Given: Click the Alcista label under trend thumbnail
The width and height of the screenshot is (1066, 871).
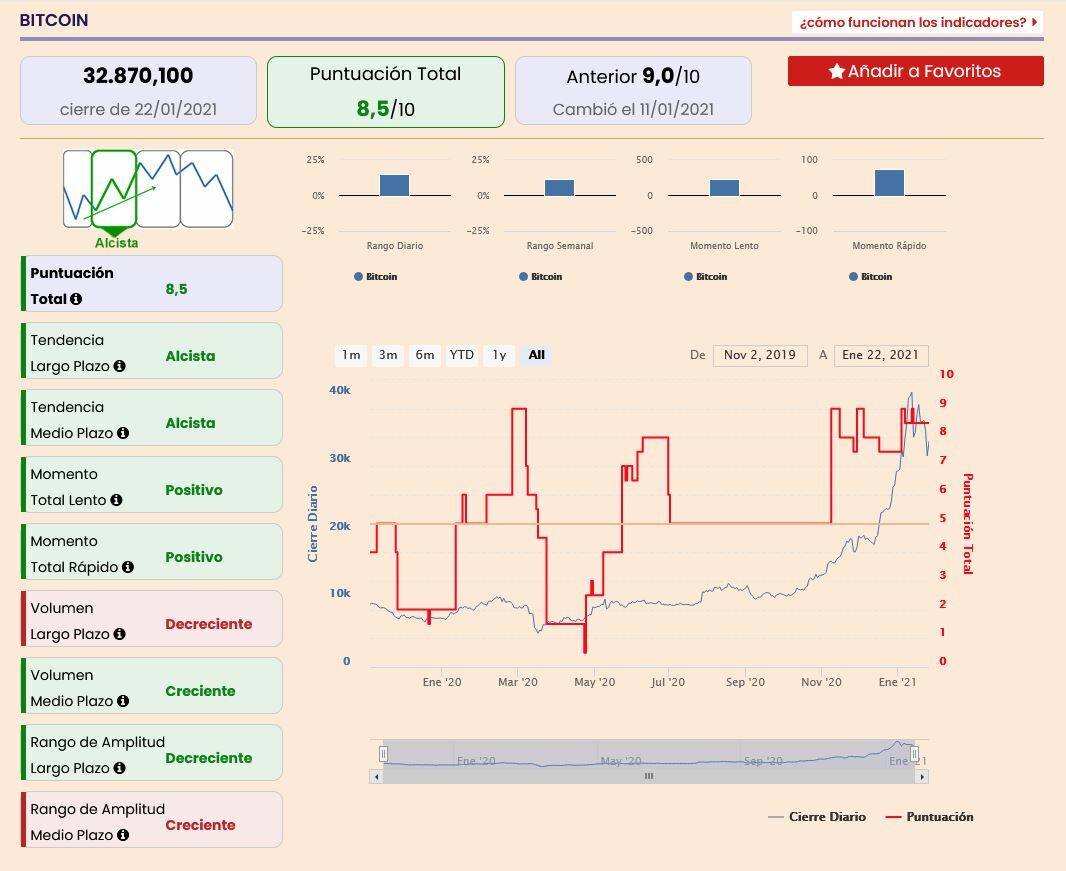Looking at the screenshot, I should [116, 243].
